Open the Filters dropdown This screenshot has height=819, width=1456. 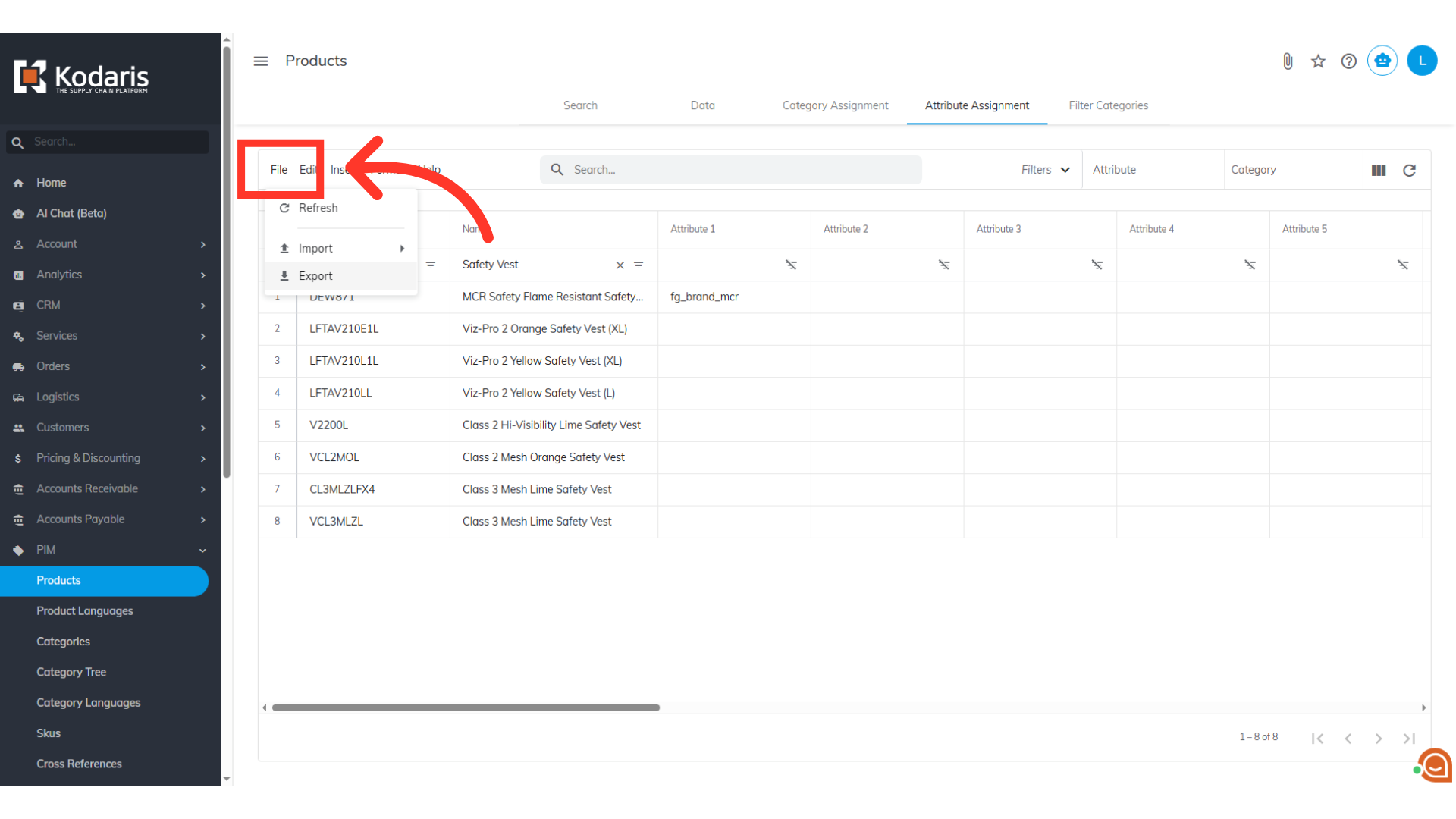[x=1045, y=170]
